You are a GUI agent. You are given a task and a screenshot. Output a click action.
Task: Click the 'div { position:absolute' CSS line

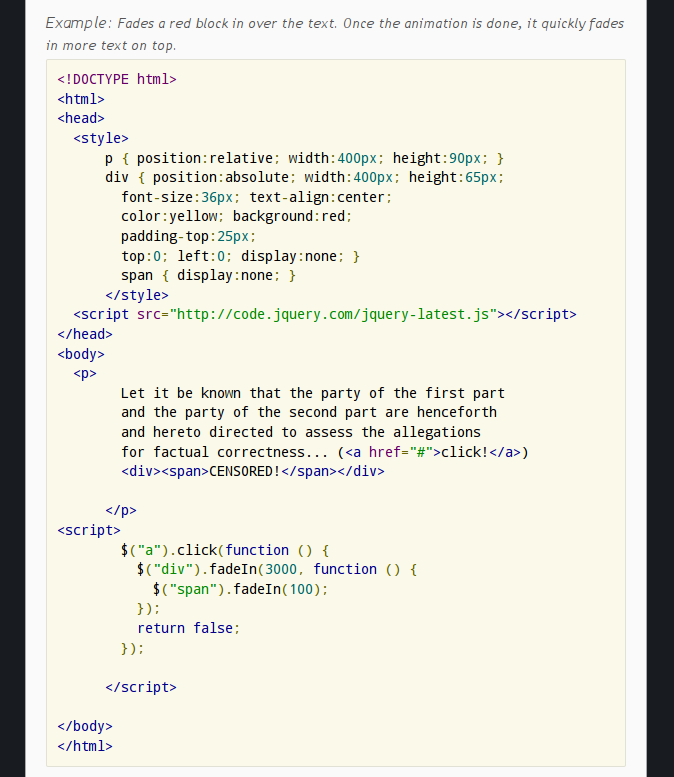304,177
